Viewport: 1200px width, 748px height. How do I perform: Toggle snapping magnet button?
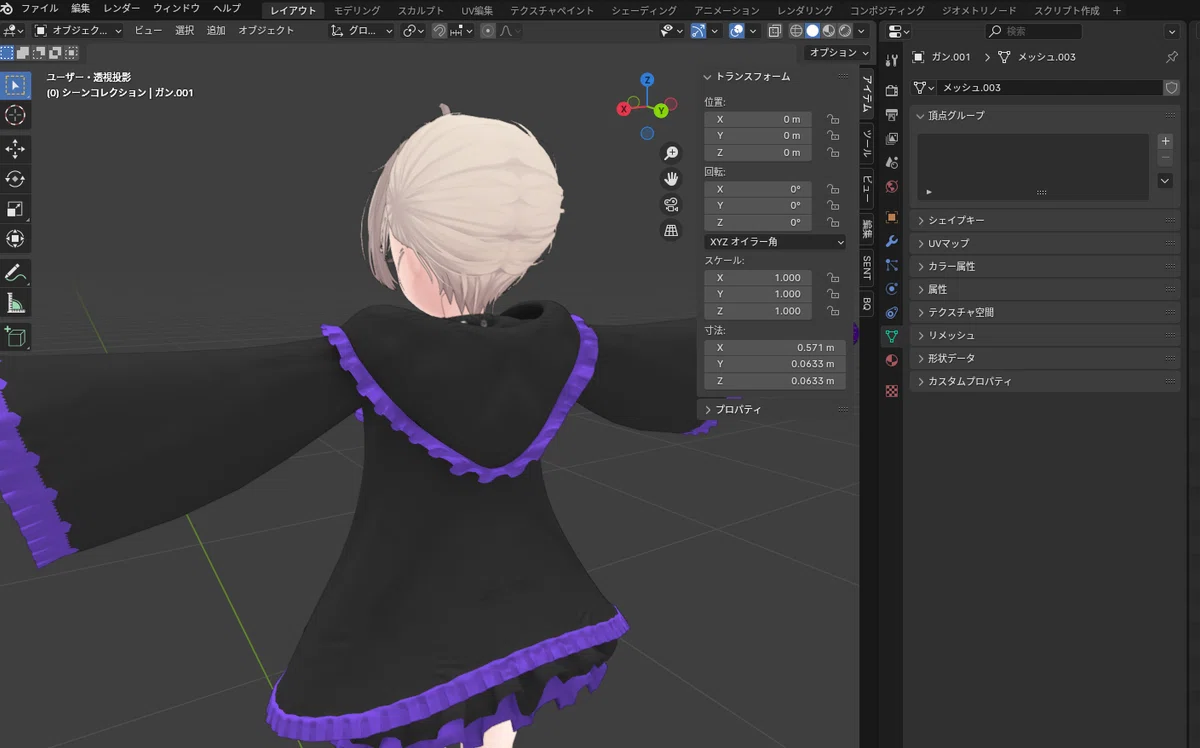pyautogui.click(x=439, y=31)
